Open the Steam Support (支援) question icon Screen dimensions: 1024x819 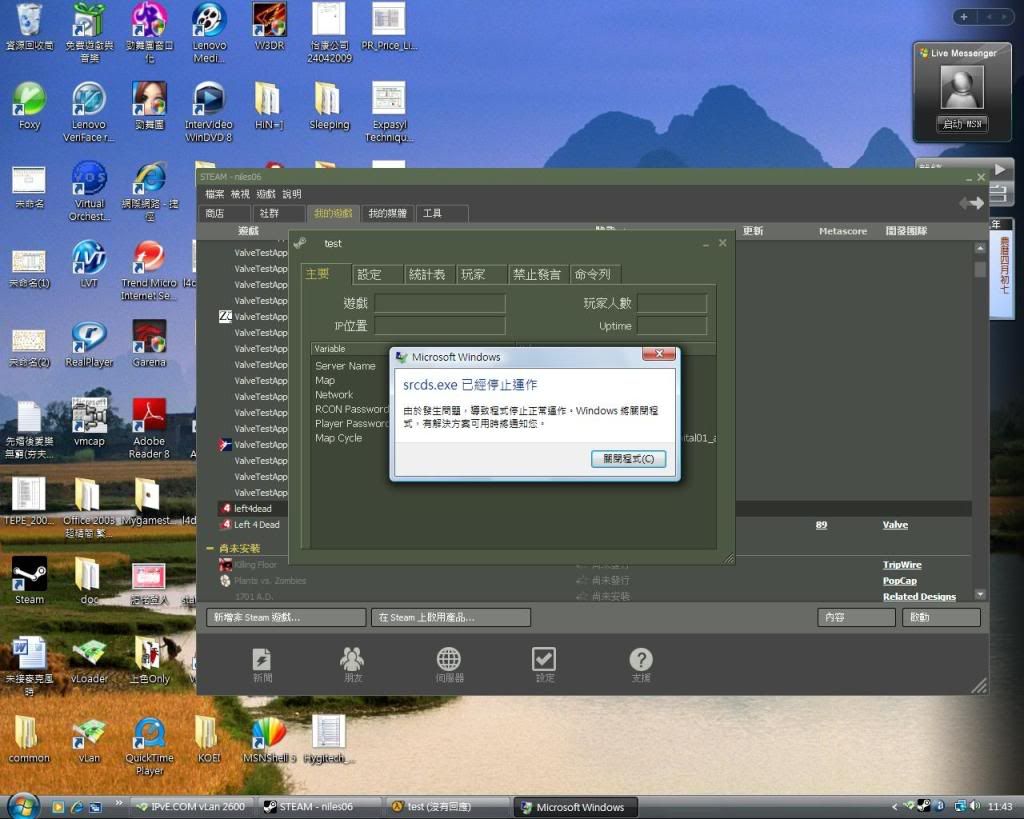640,661
